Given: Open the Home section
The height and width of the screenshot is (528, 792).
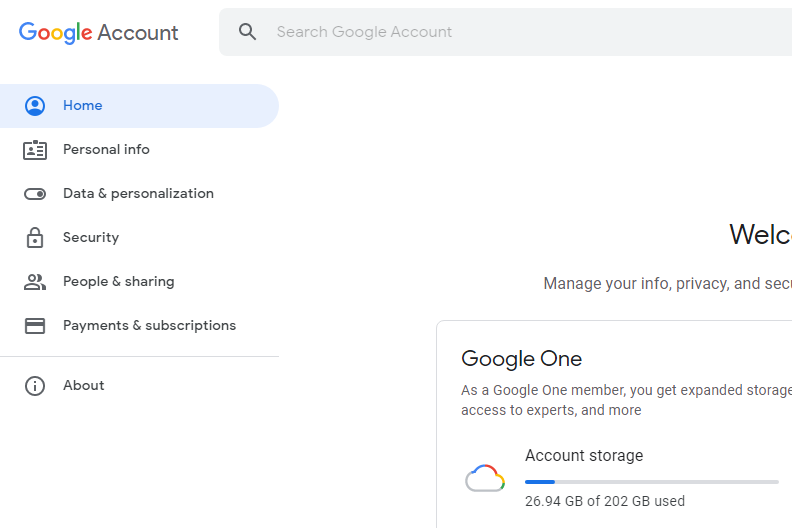Looking at the screenshot, I should click(x=139, y=106).
